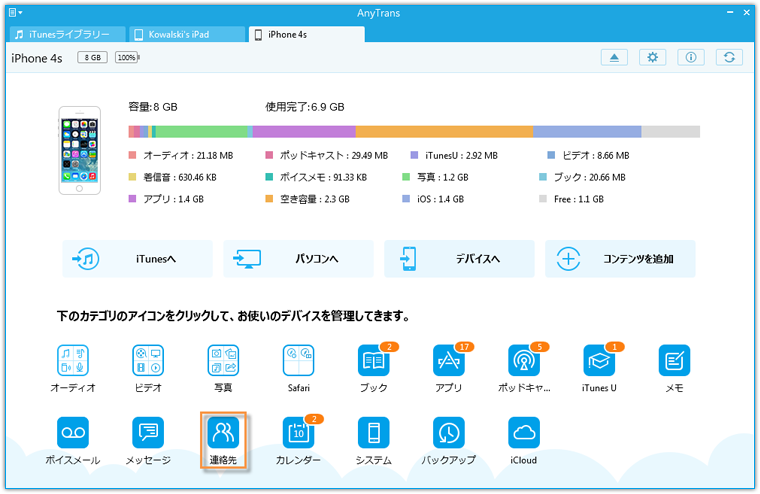Click the iPhone device thumbnail image

point(79,150)
